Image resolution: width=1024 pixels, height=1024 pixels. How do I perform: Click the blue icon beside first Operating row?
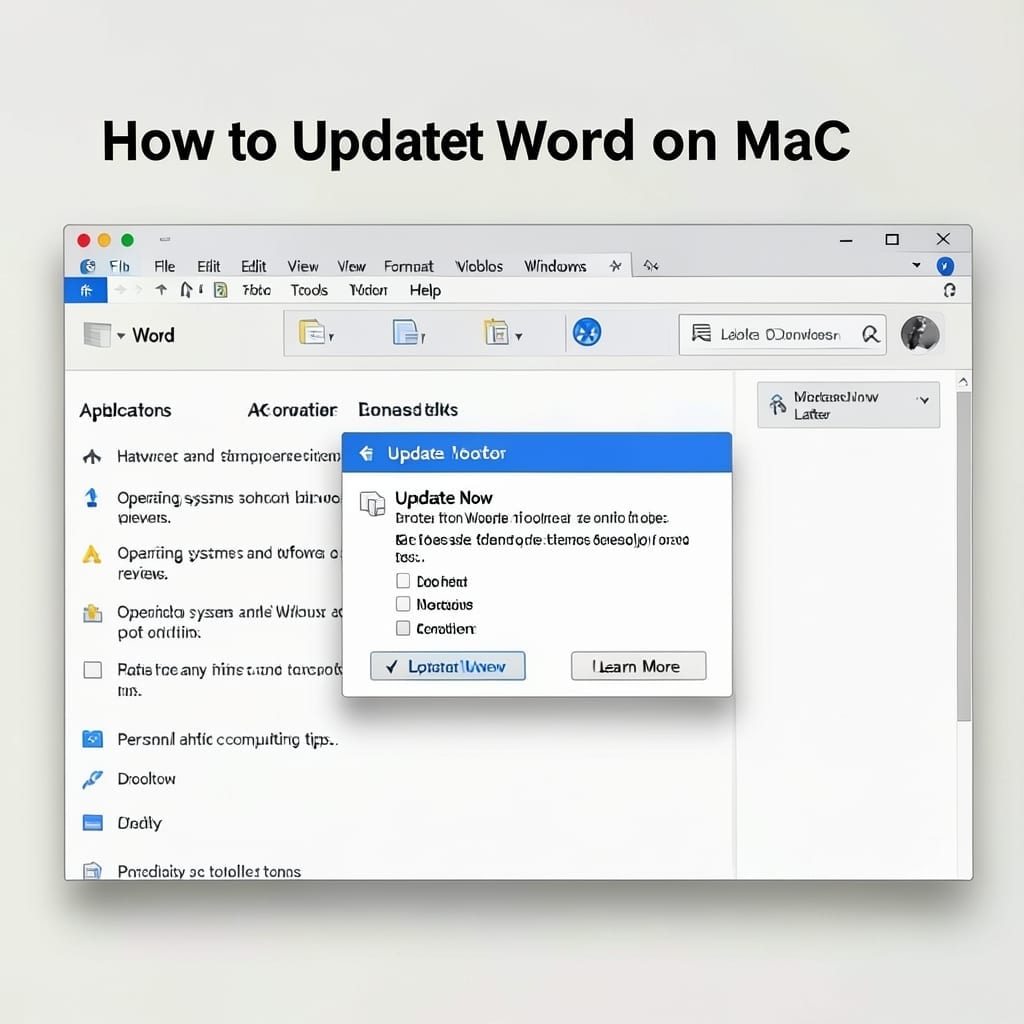(91, 498)
